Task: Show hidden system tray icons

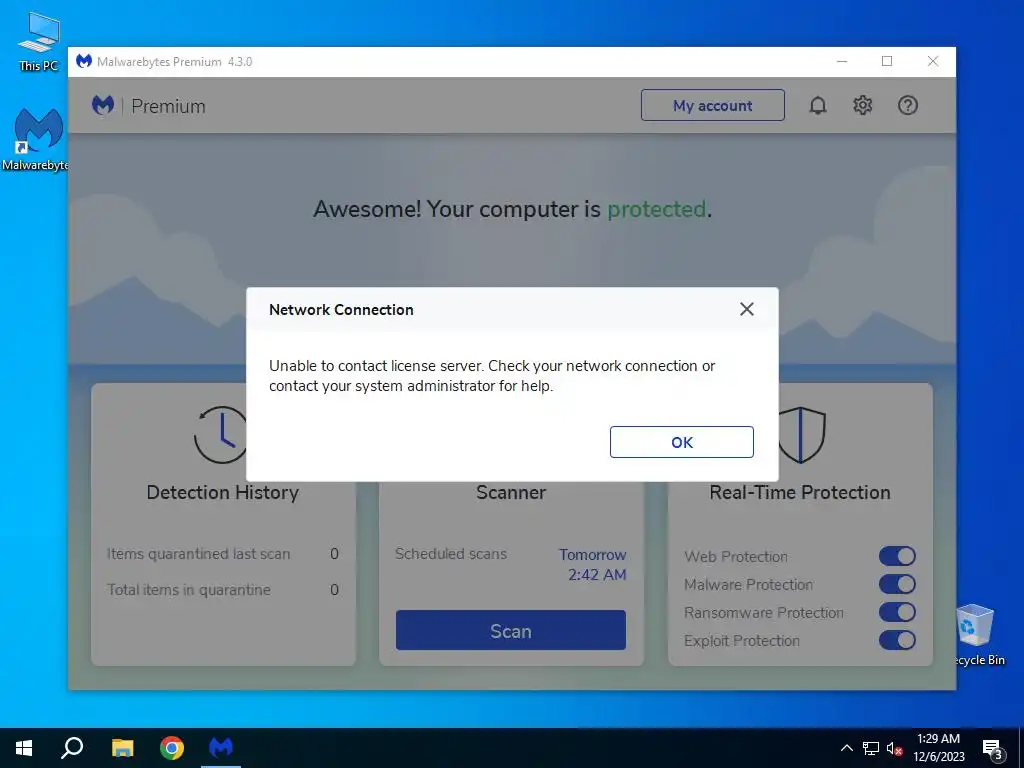Action: click(846, 748)
